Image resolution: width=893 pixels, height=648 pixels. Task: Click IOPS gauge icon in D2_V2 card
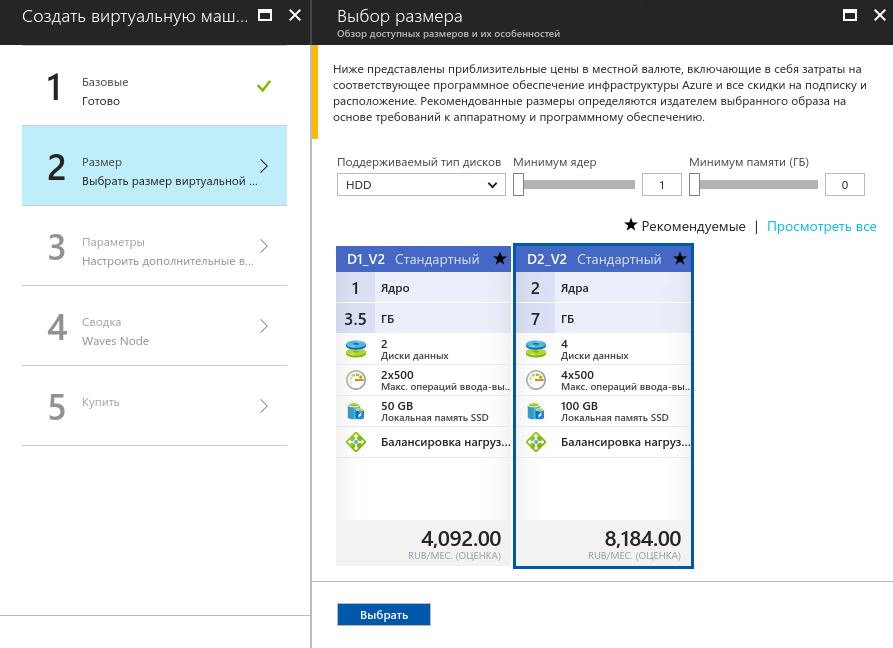coord(536,380)
